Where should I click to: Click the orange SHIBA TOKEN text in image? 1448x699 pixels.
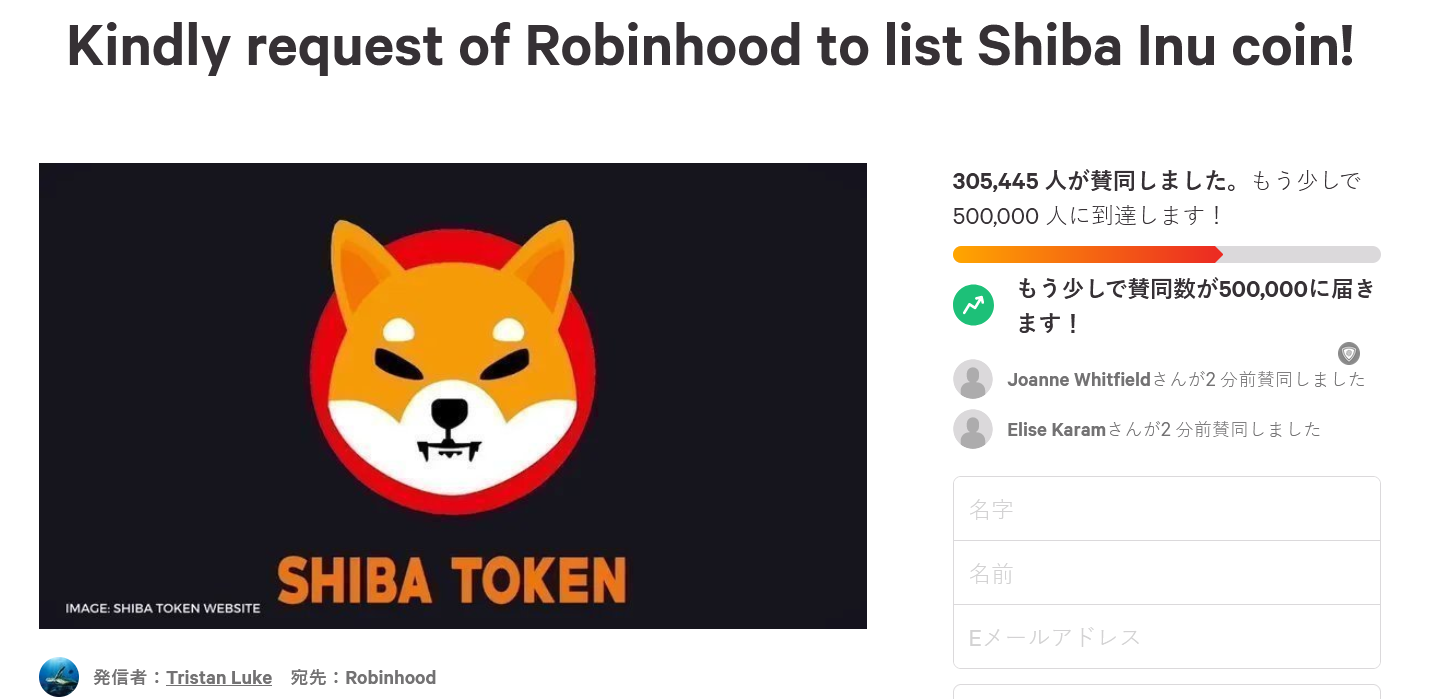point(452,580)
